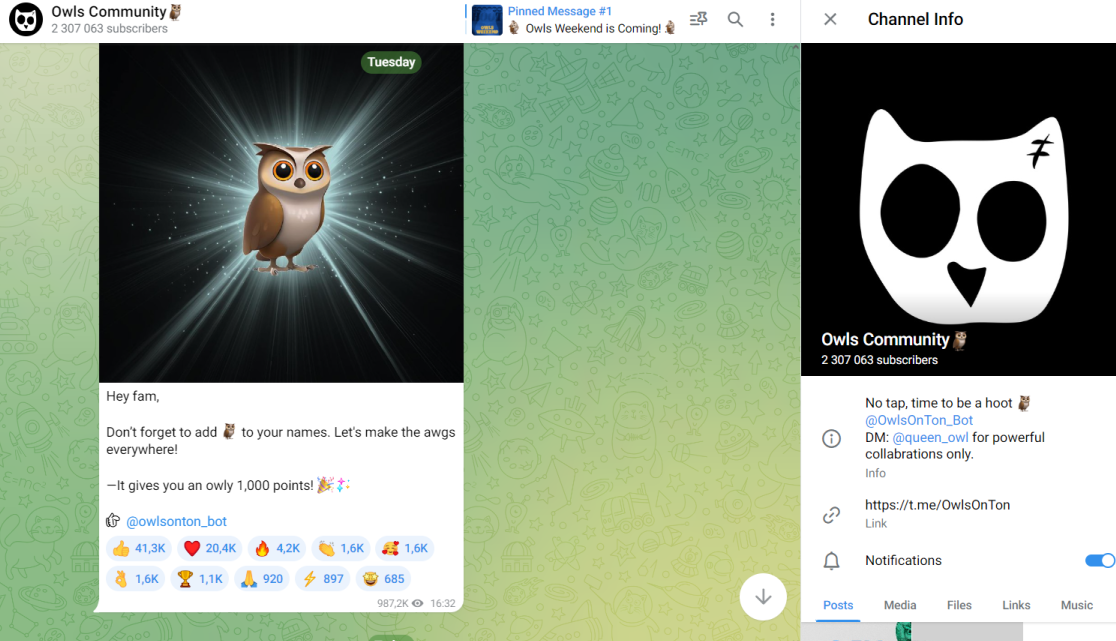Click the pinned messages list icon
This screenshot has height=641, width=1116.
tap(698, 19)
